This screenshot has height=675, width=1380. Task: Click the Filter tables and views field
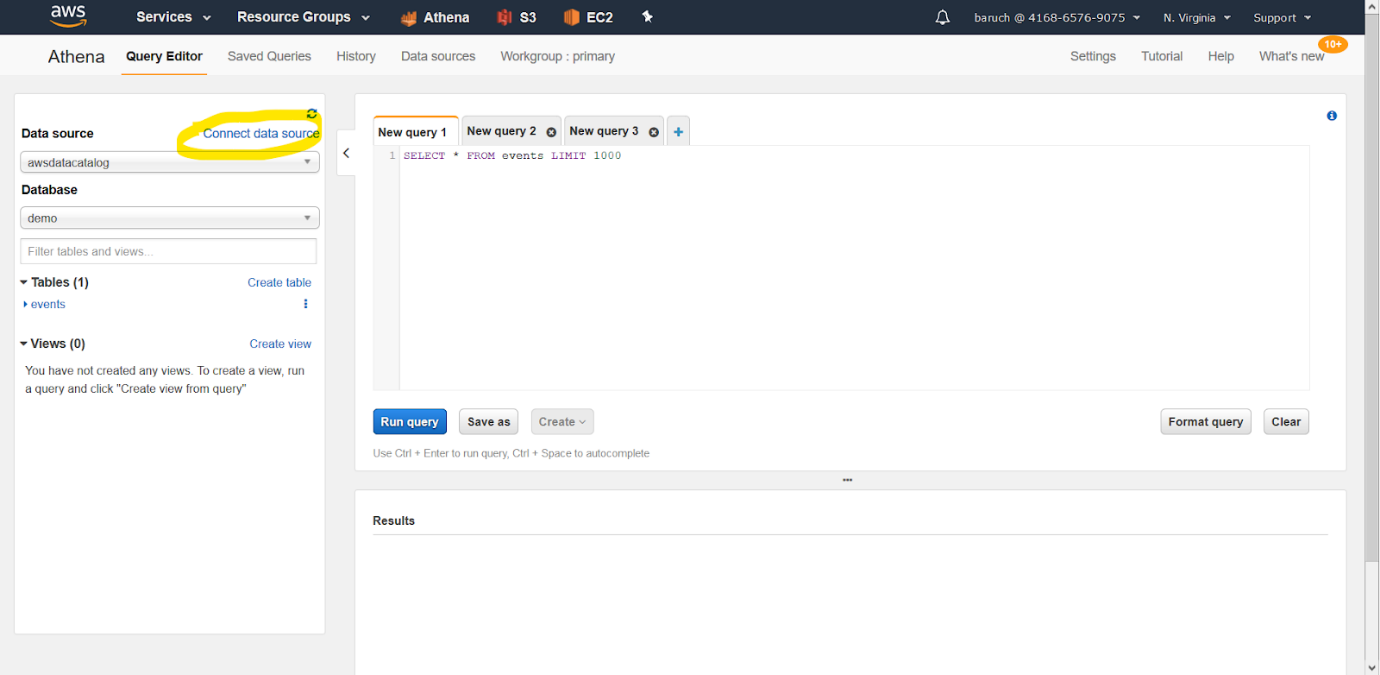click(168, 251)
